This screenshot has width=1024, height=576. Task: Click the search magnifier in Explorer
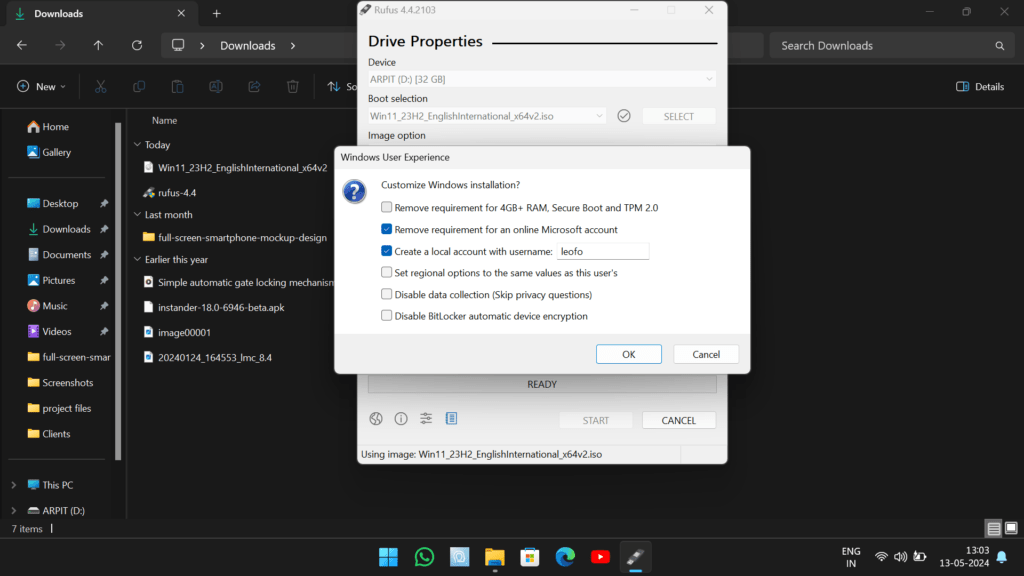[x=999, y=46]
